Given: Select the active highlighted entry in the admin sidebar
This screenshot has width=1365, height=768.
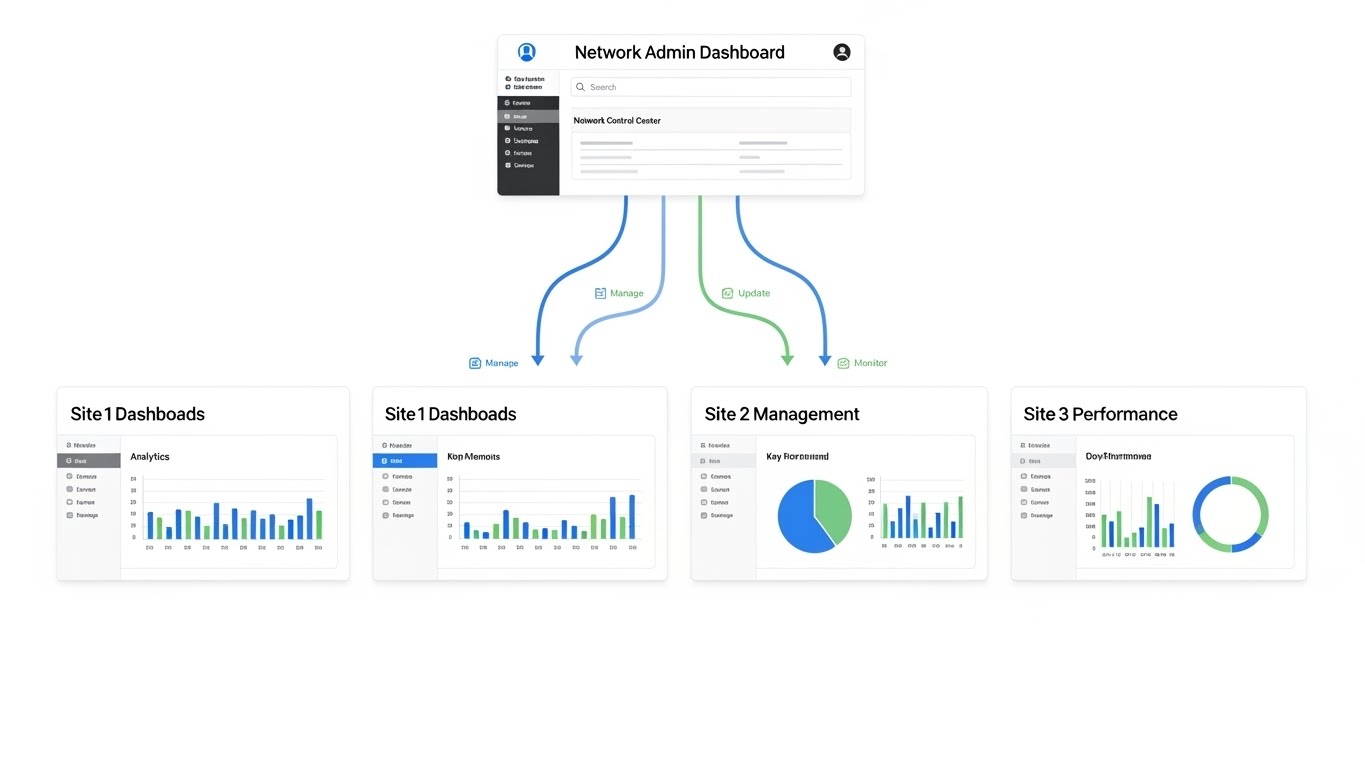Looking at the screenshot, I should point(528,116).
